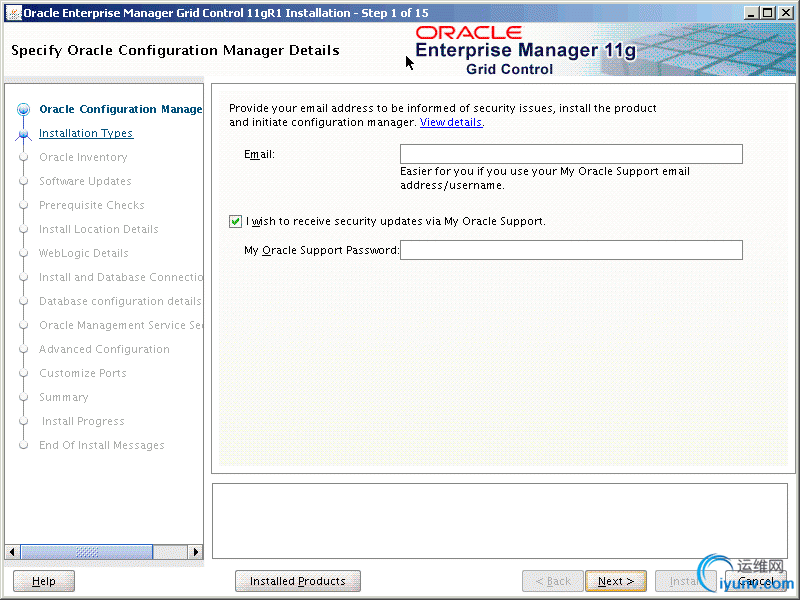Go to Installation Types step link
This screenshot has width=800, height=600.
[86, 133]
